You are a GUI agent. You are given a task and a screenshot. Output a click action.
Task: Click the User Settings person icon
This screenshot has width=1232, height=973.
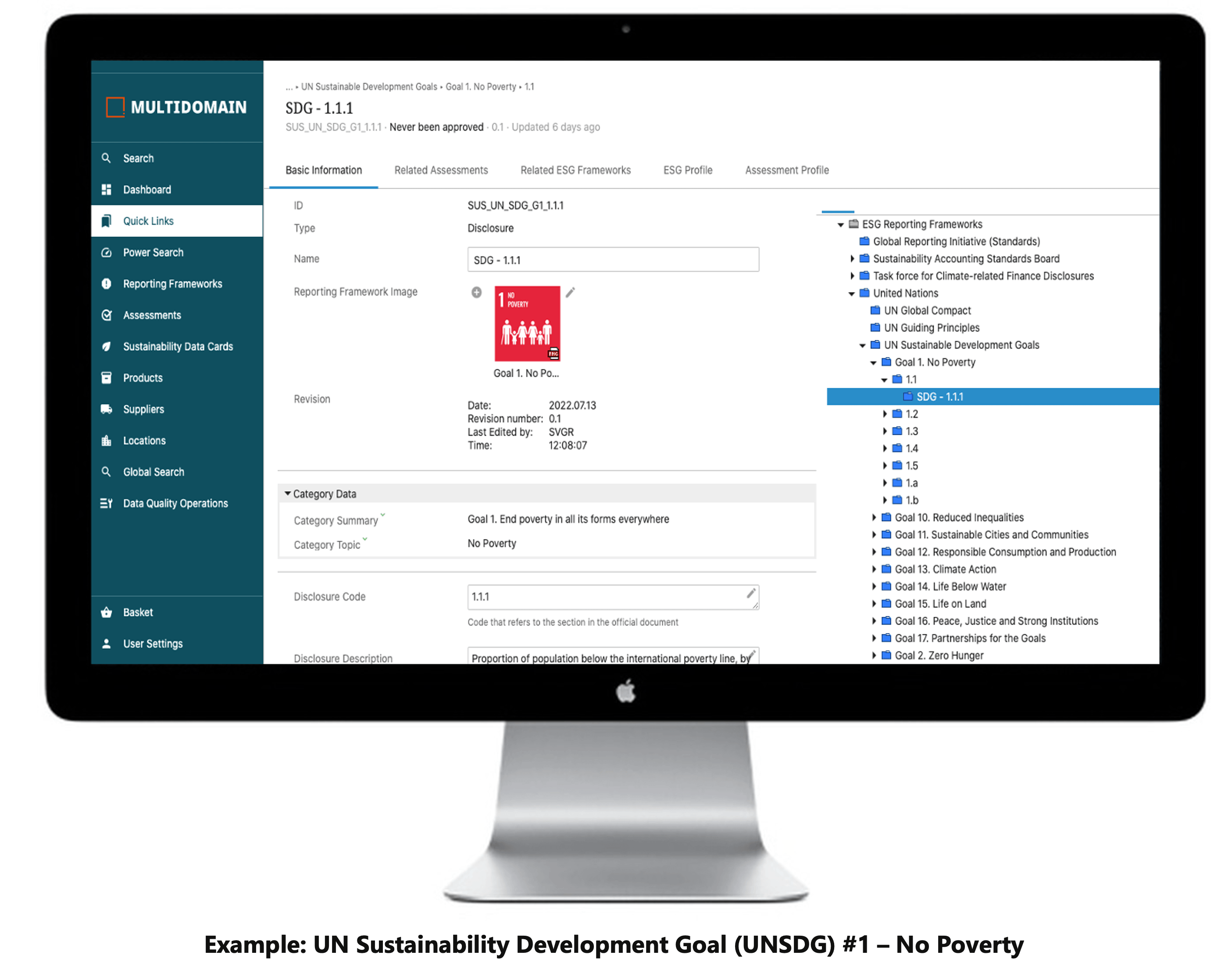[x=106, y=644]
